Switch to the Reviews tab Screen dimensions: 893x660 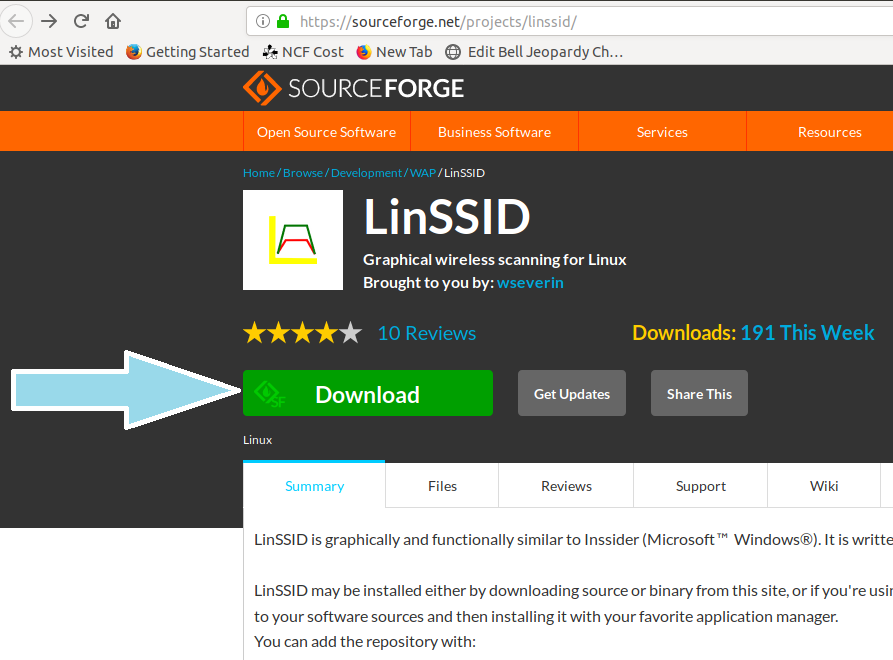coord(566,486)
